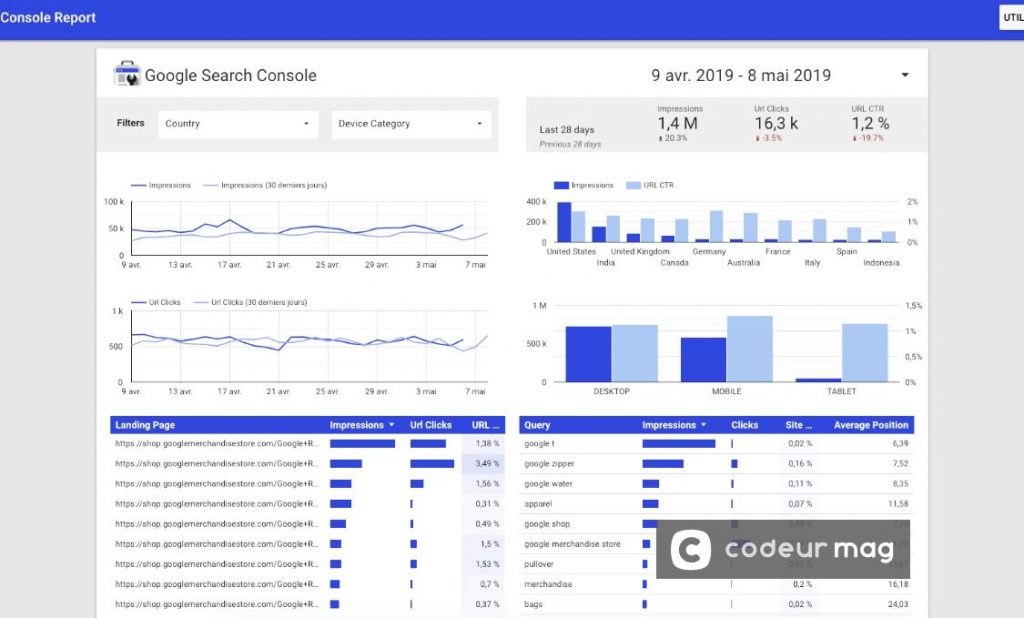Click 'Url Clicks (30 derniers jours)' legend entry

click(250, 302)
